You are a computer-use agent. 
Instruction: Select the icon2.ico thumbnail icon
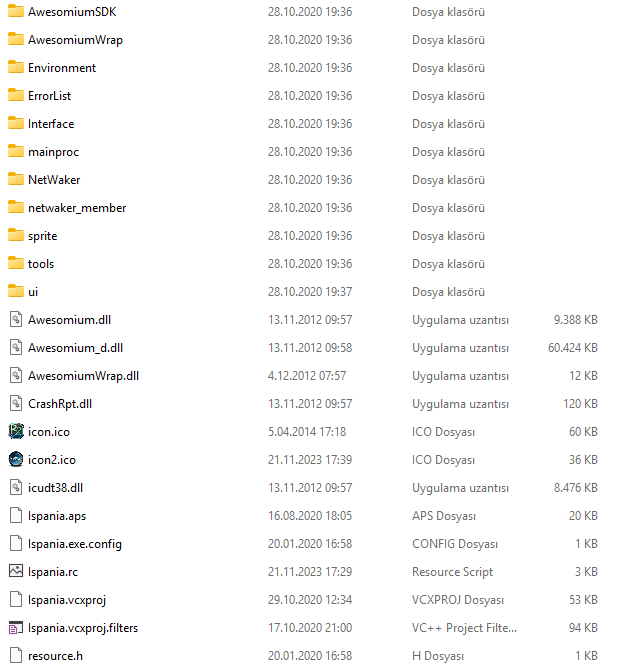16,459
